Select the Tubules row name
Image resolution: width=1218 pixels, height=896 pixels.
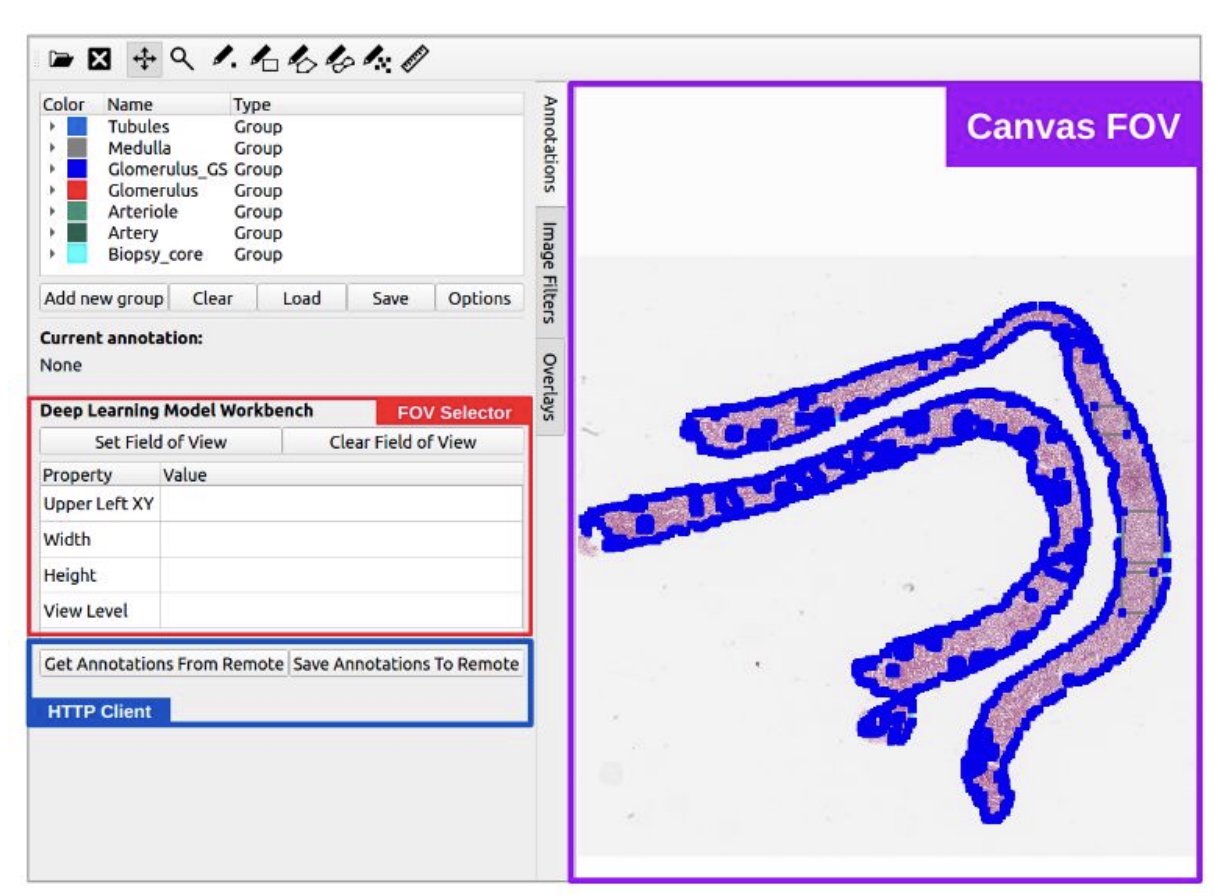click(139, 127)
